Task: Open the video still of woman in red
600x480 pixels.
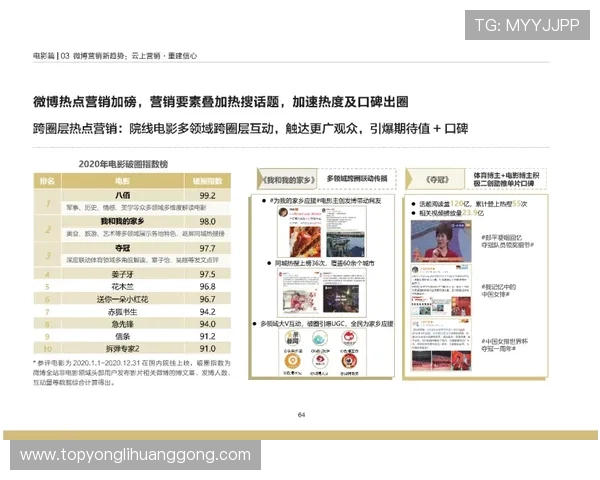Action: tap(441, 241)
